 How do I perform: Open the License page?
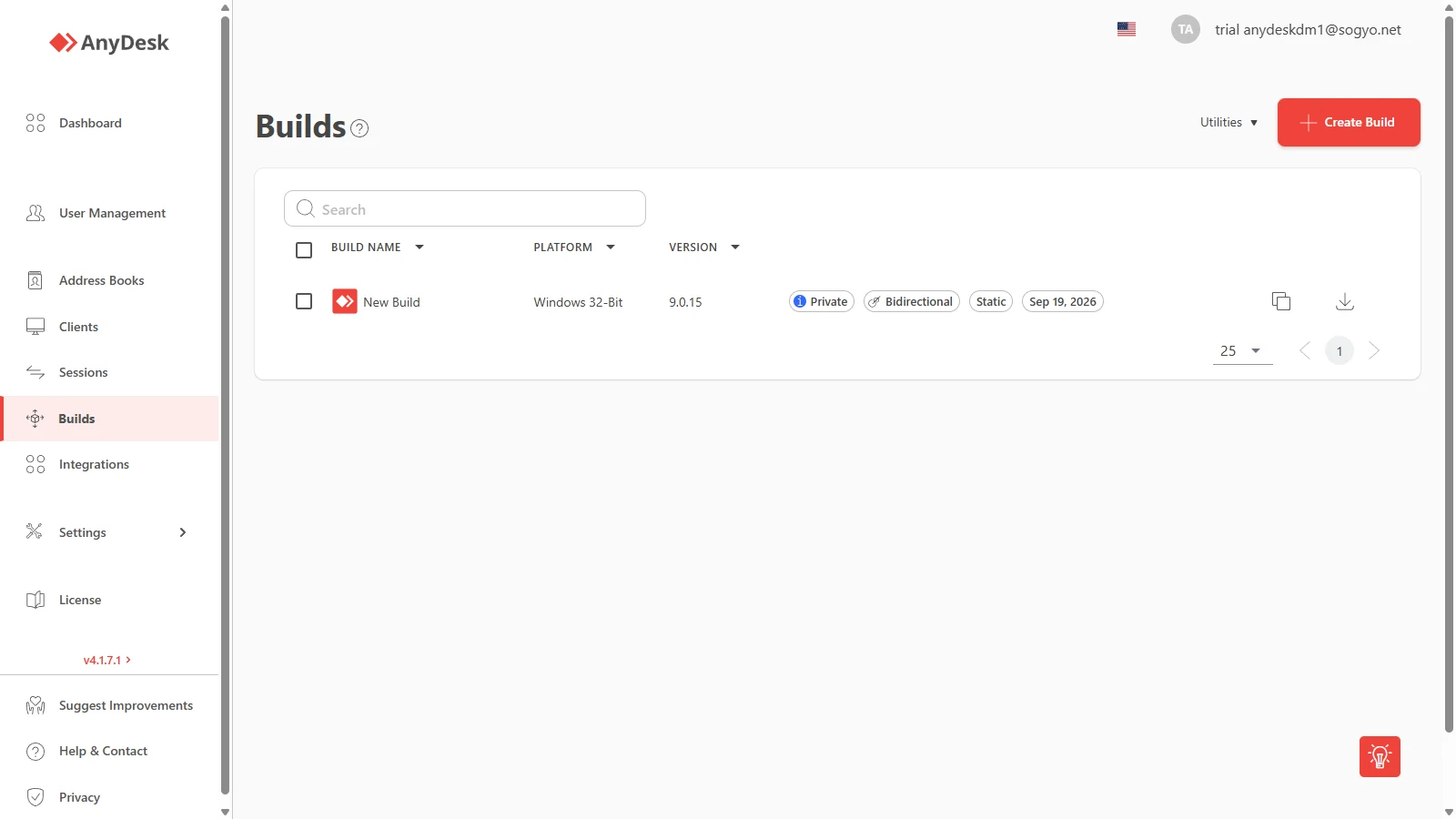pyautogui.click(x=80, y=600)
